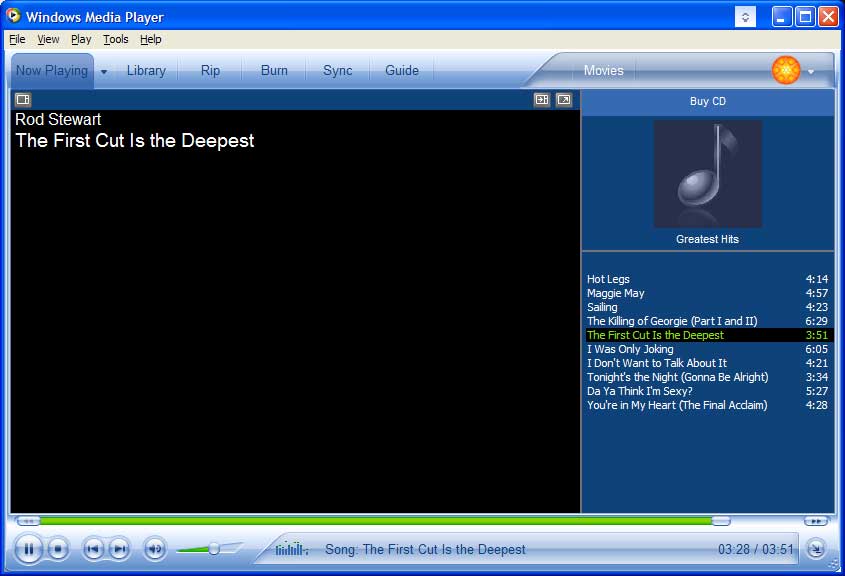Skip to the previous track
Image resolution: width=845 pixels, height=576 pixels.
pos(93,549)
